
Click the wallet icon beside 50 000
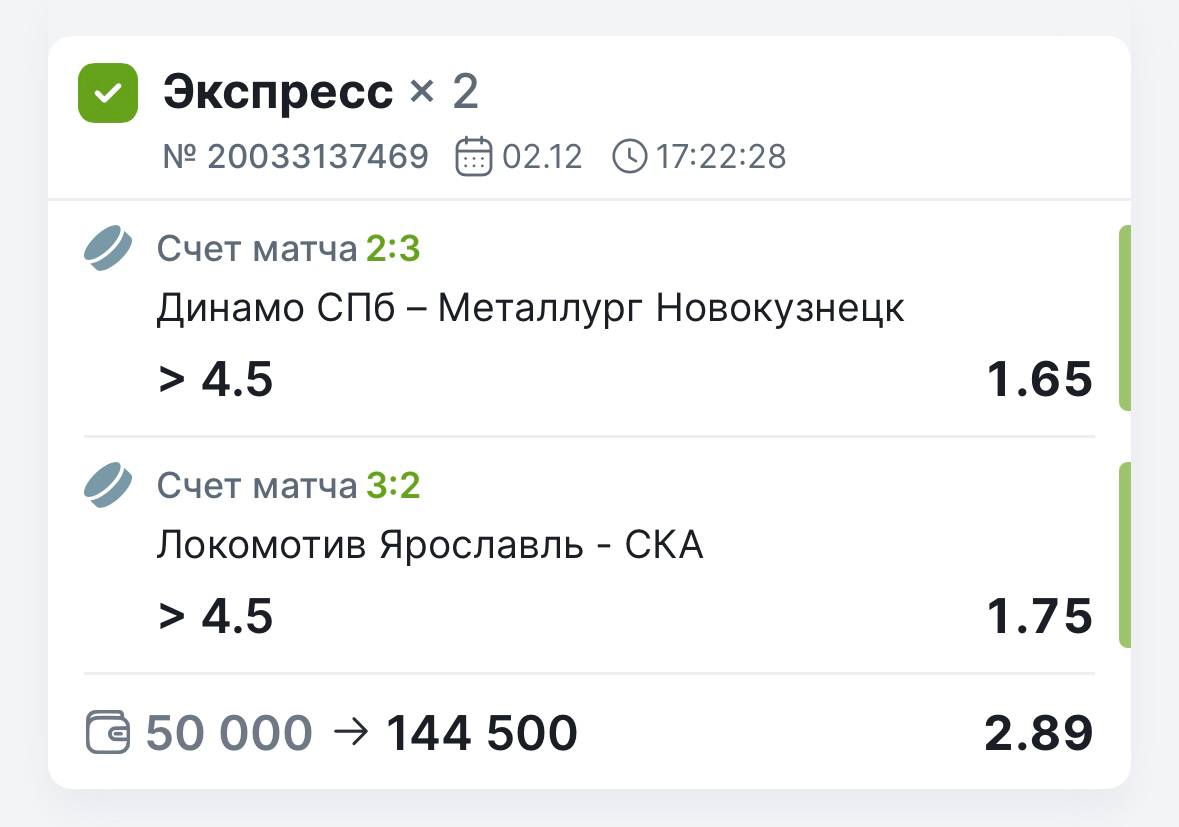coord(108,732)
